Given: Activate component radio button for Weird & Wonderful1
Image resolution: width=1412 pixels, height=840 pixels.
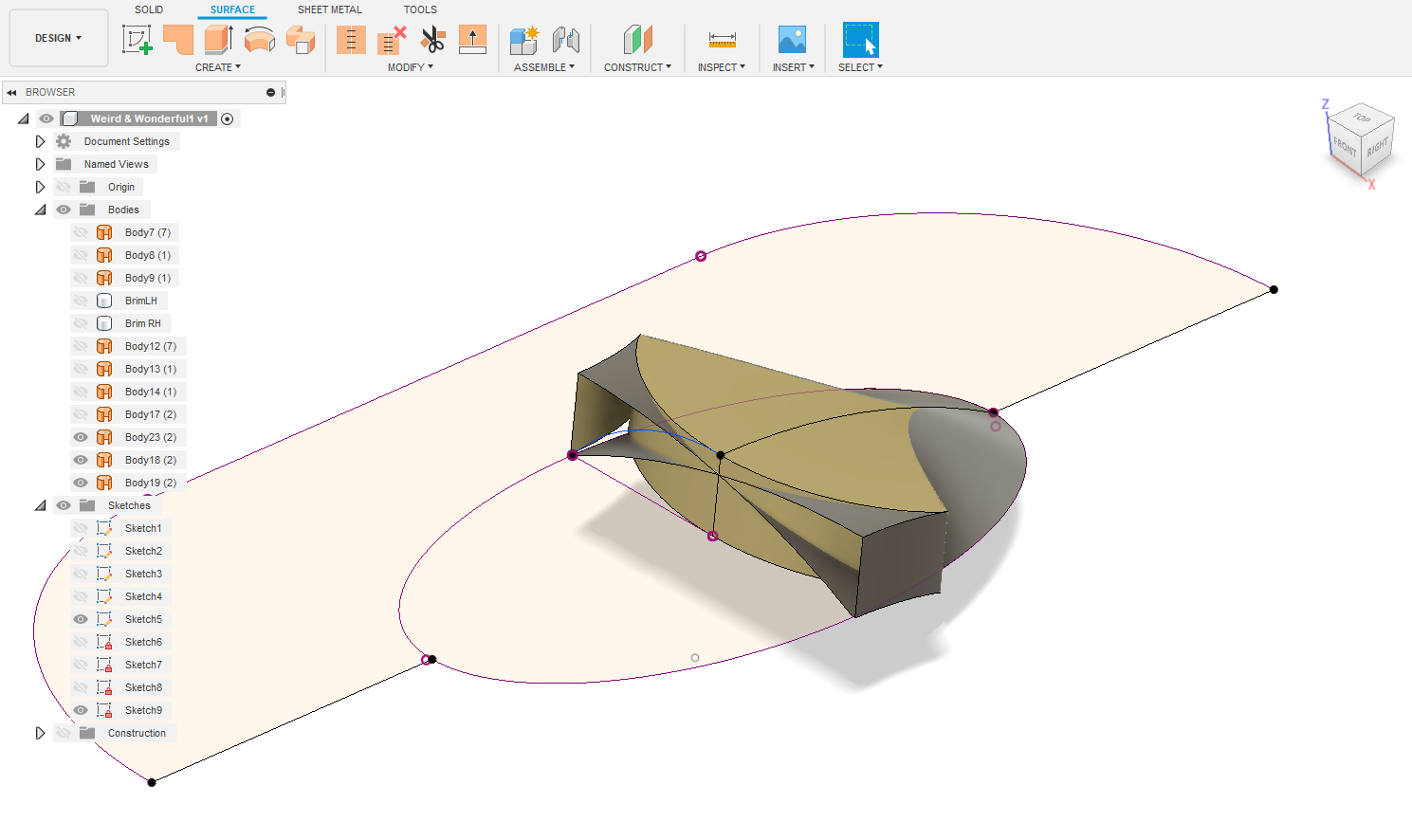Looking at the screenshot, I should (x=228, y=119).
